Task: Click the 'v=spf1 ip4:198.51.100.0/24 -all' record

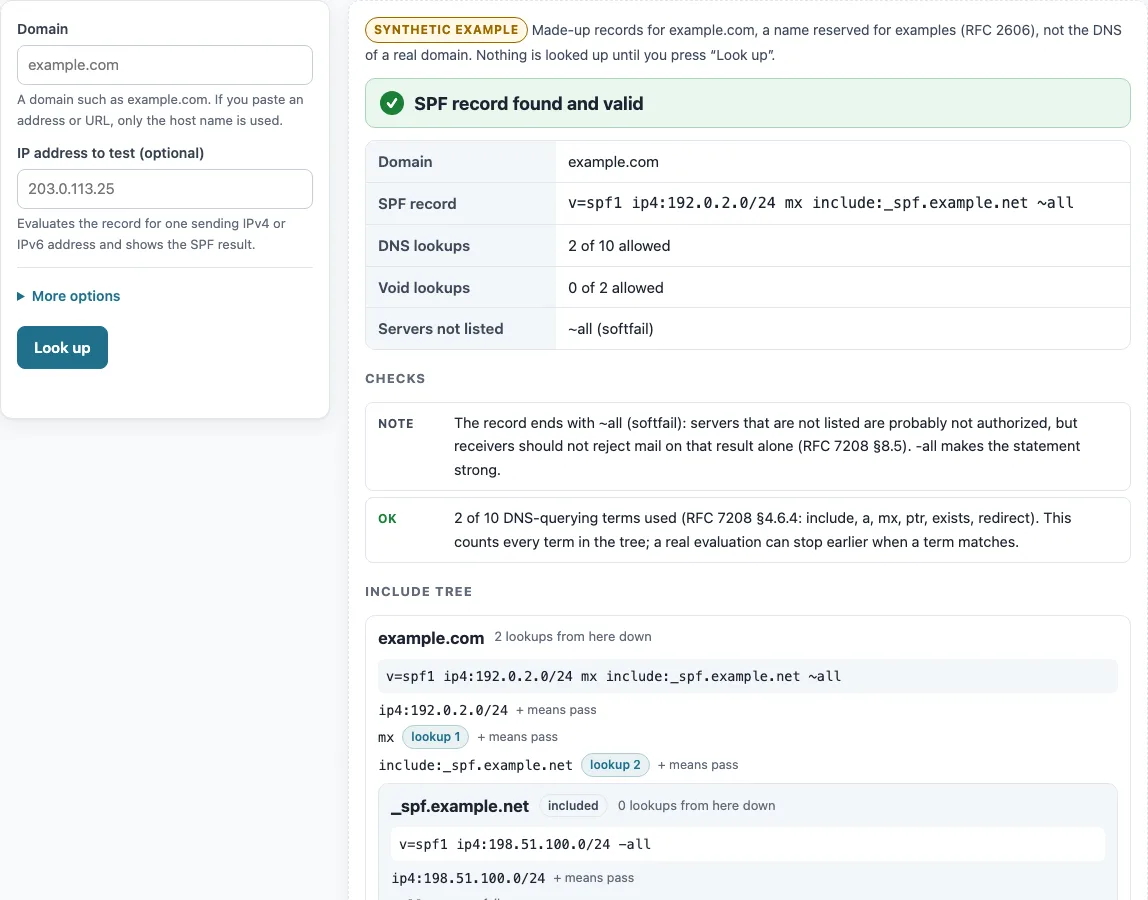Action: 525,844
